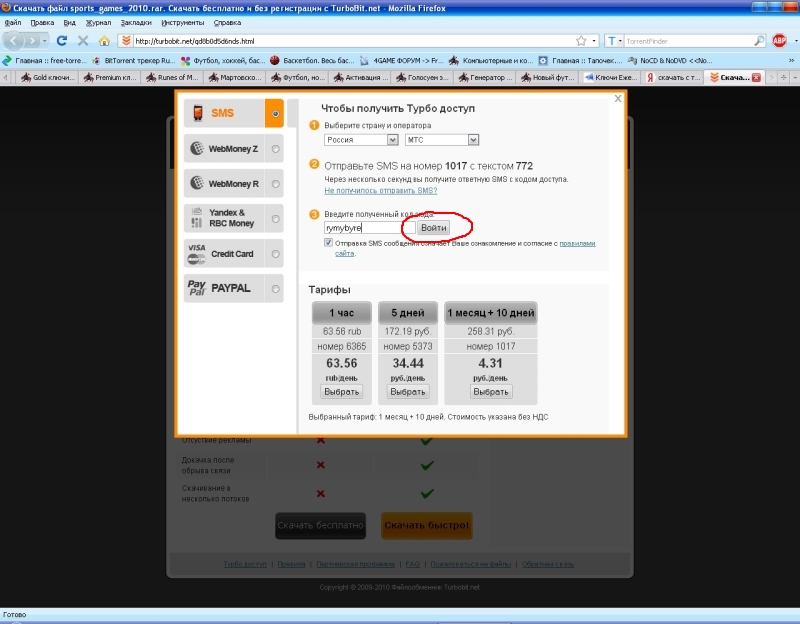Click the new tab plus button
This screenshot has width=800, height=624.
784,78
